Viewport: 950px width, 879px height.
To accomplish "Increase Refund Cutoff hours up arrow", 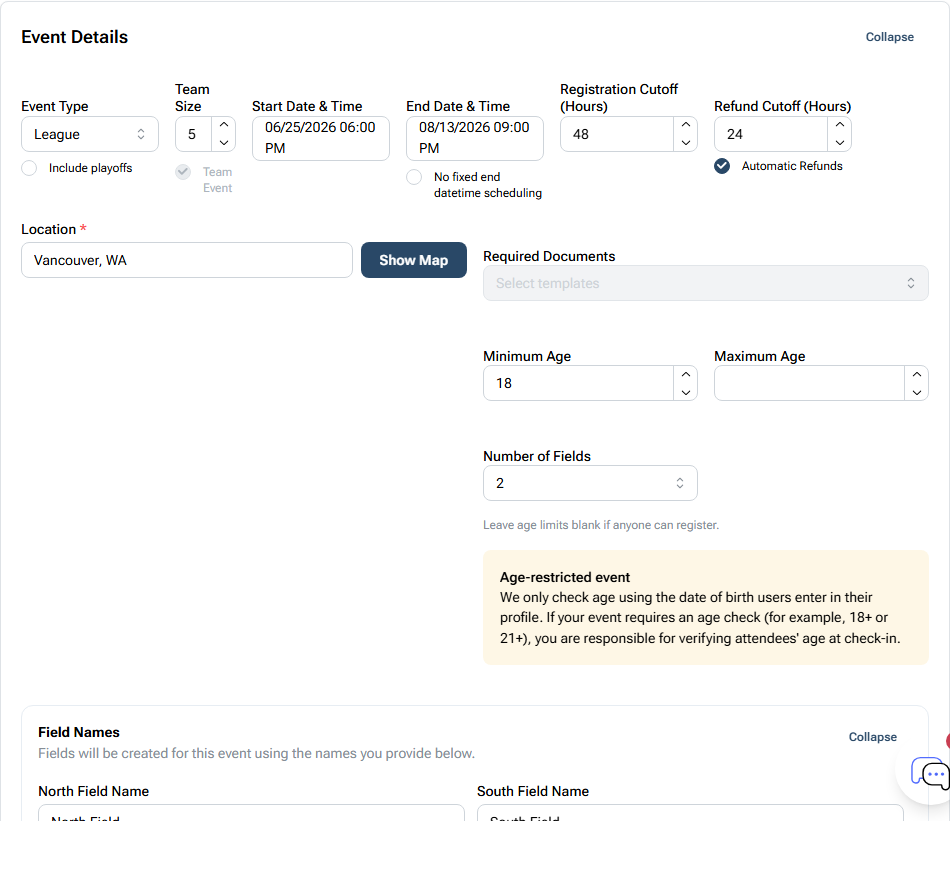I will [x=839, y=125].
